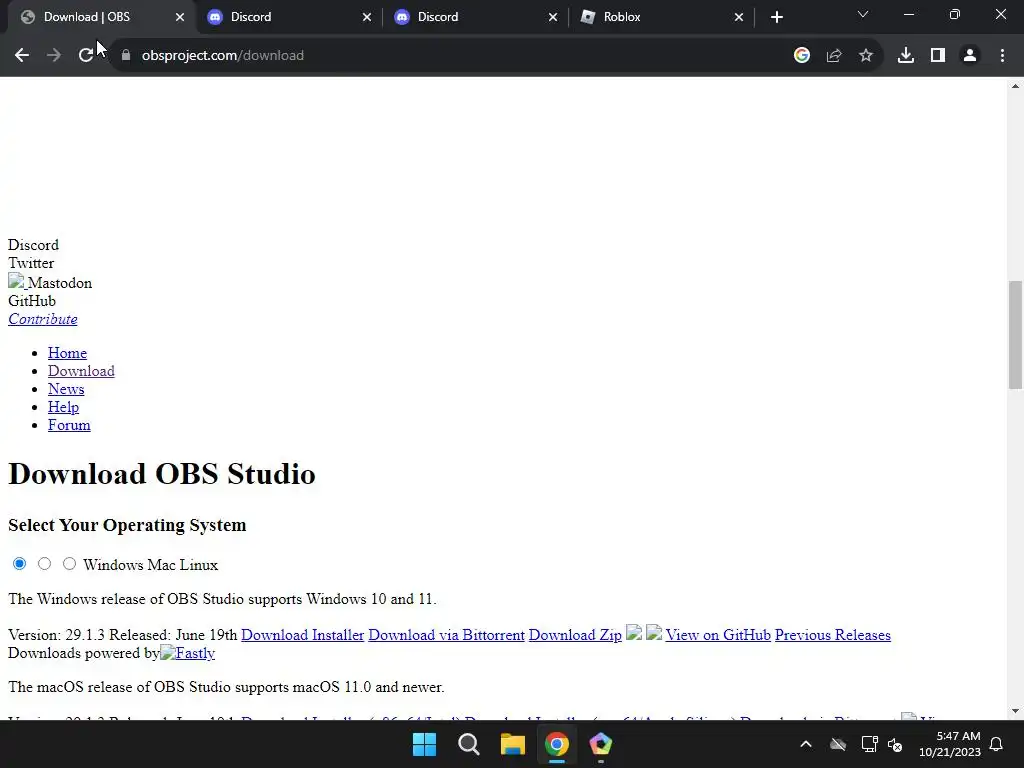Reload the OBS download page

86,56
